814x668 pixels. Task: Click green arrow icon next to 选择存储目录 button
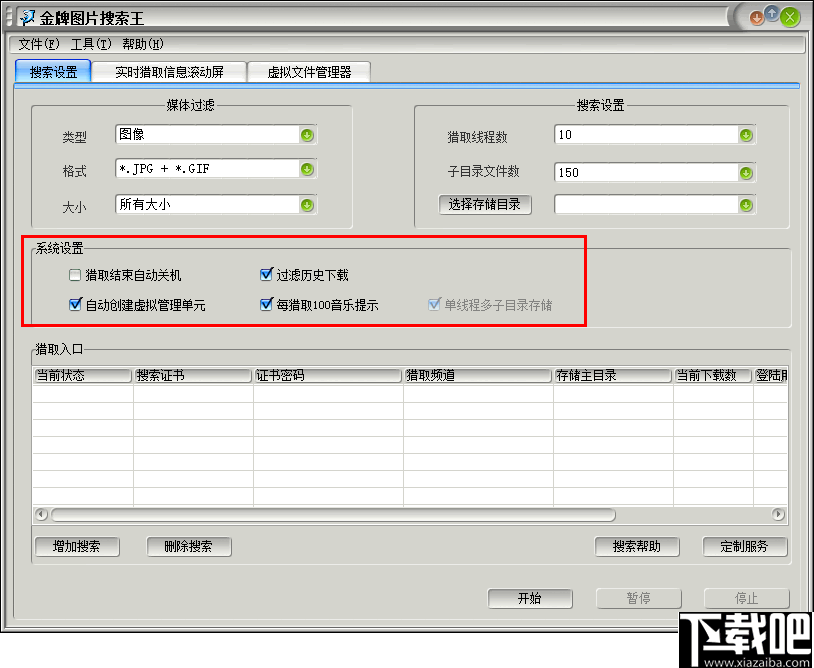tap(745, 205)
